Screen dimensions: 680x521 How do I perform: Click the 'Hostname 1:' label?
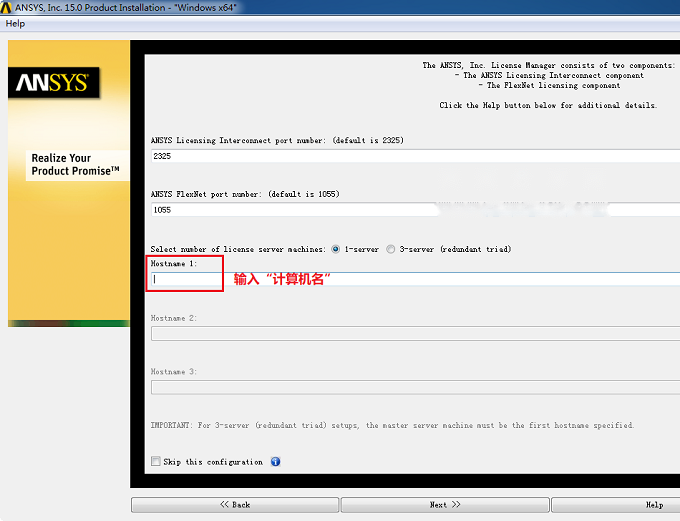(174, 263)
